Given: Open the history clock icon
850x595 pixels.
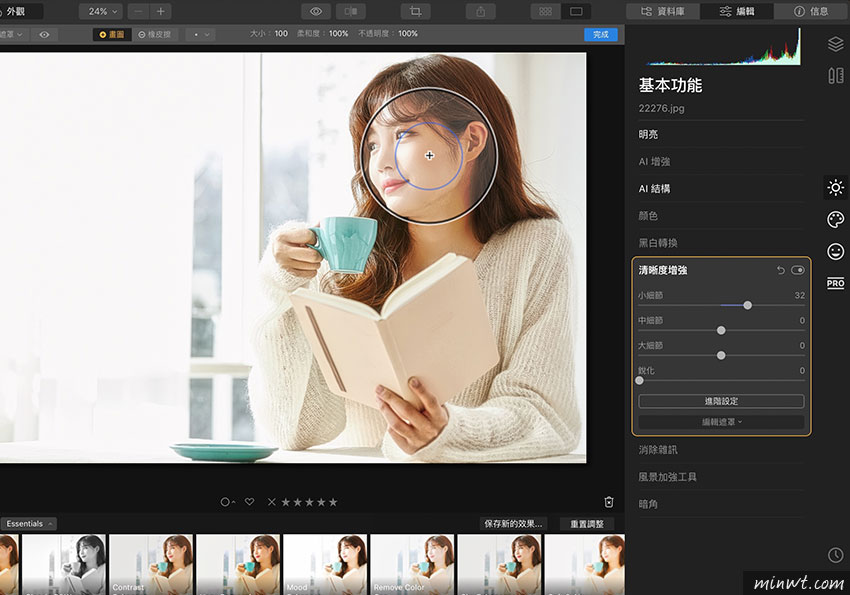Looking at the screenshot, I should tap(835, 555).
